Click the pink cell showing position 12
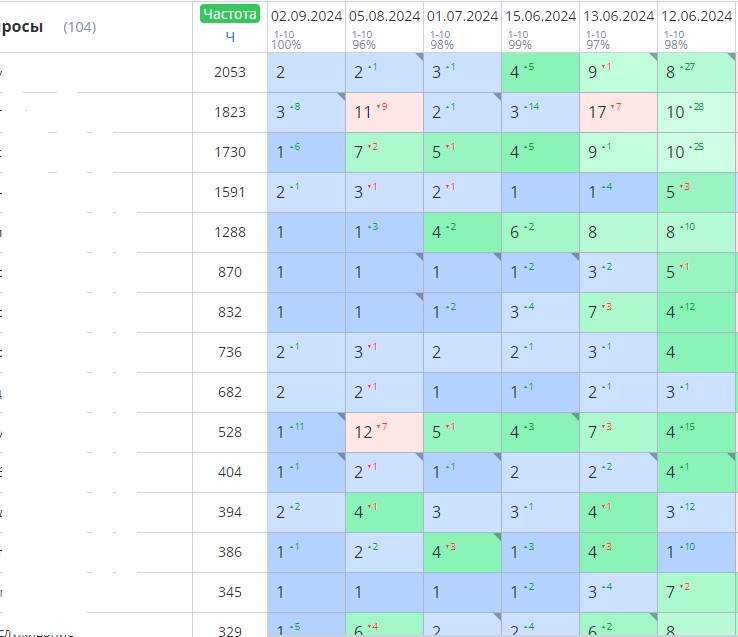The image size is (738, 637). pyautogui.click(x=385, y=432)
